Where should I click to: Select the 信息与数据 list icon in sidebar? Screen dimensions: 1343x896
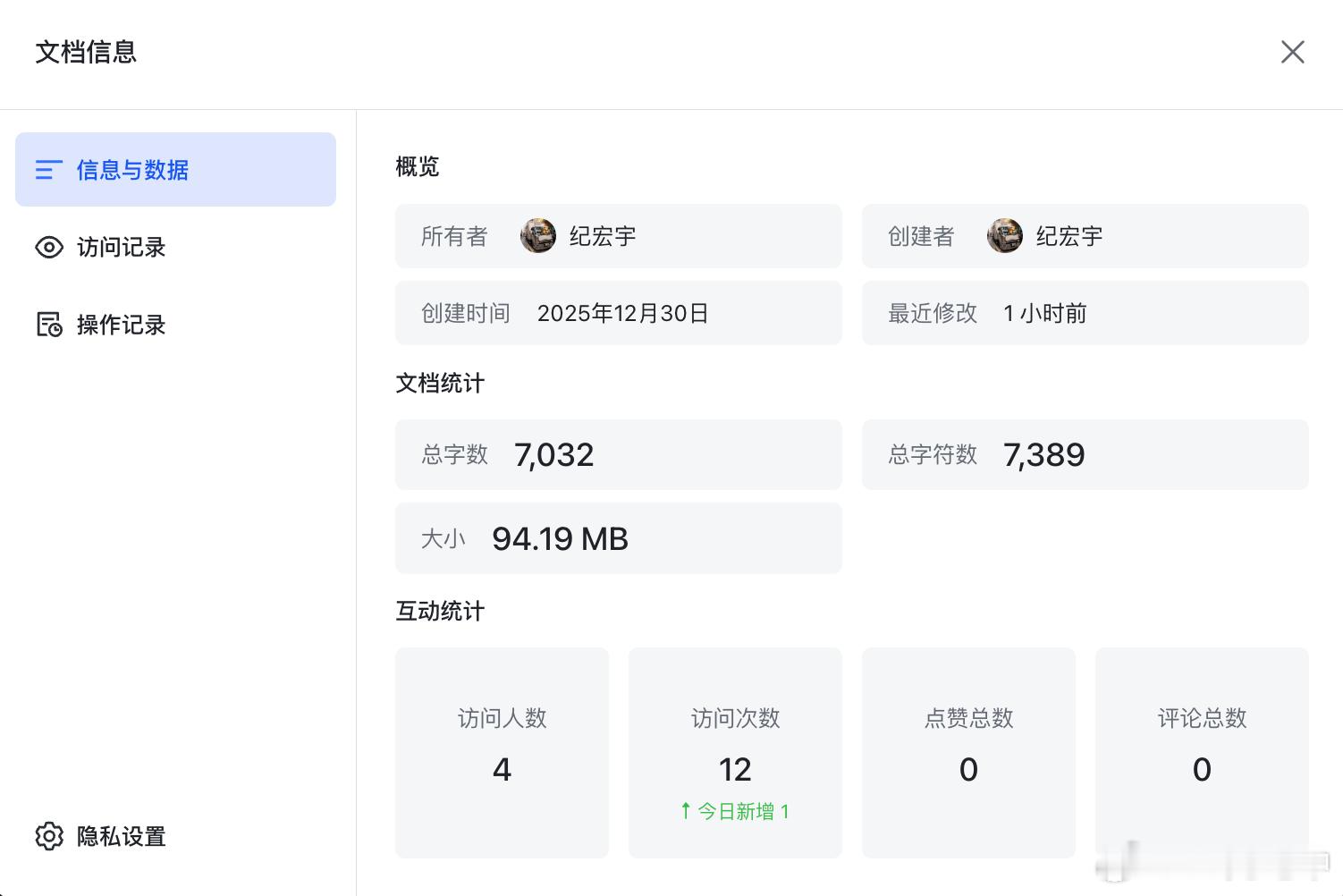[49, 170]
